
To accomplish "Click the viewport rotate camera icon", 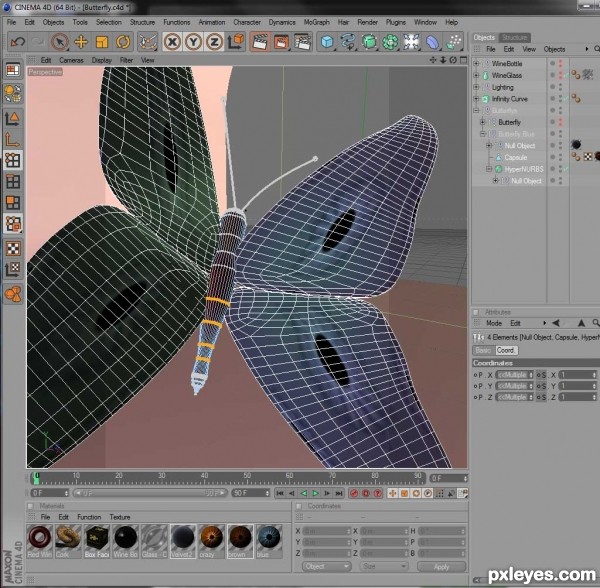I will pos(453,60).
